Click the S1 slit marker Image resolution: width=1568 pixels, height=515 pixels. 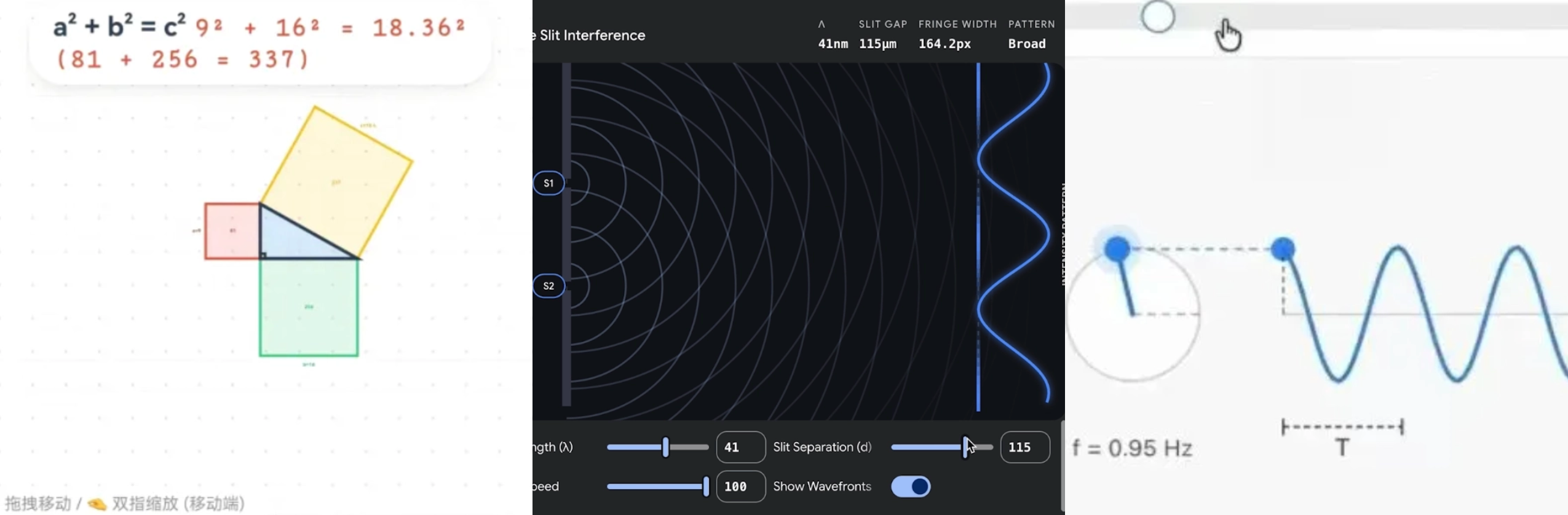(548, 183)
